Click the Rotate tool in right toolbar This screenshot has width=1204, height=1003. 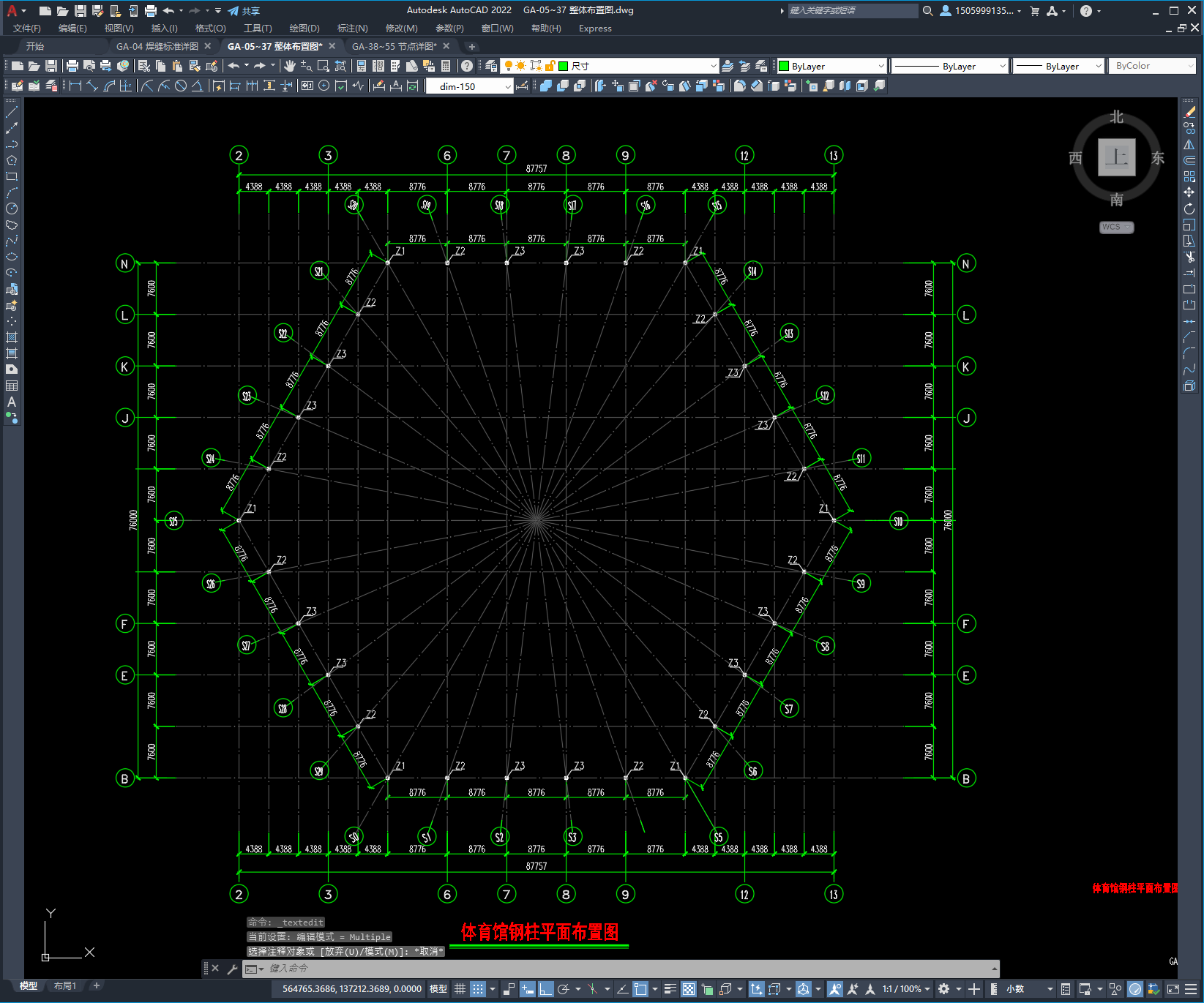click(x=1189, y=209)
